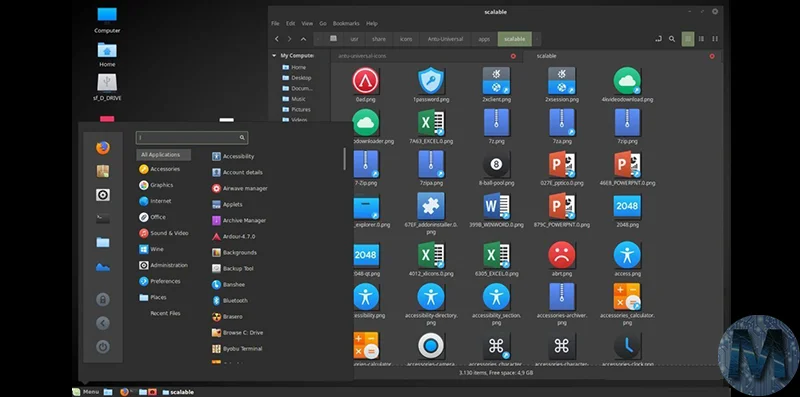Click the apps path breadcrumb
The height and width of the screenshot is (397, 800).
pyautogui.click(x=484, y=39)
